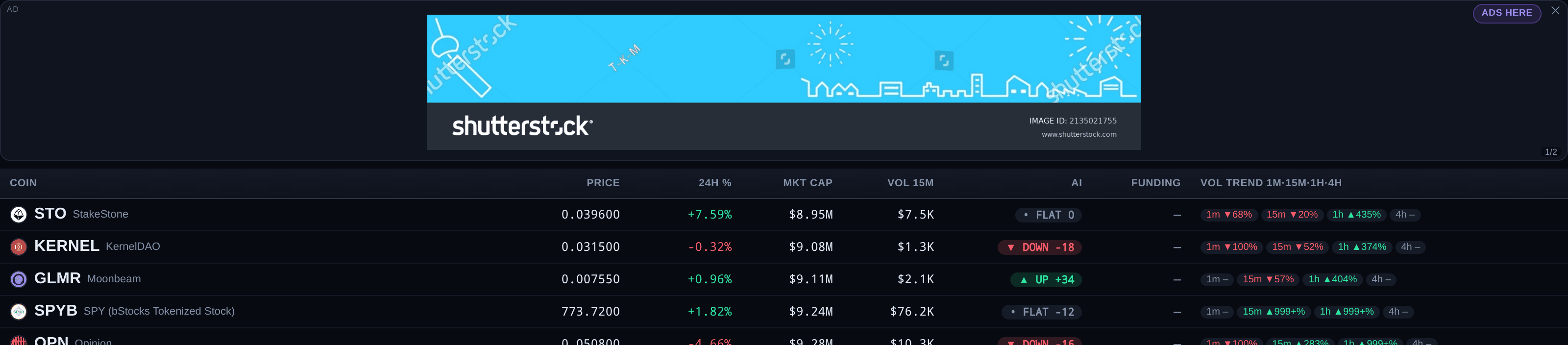1568x345 pixels.
Task: Click 15m volume $2.1K
Action: click(x=915, y=279)
